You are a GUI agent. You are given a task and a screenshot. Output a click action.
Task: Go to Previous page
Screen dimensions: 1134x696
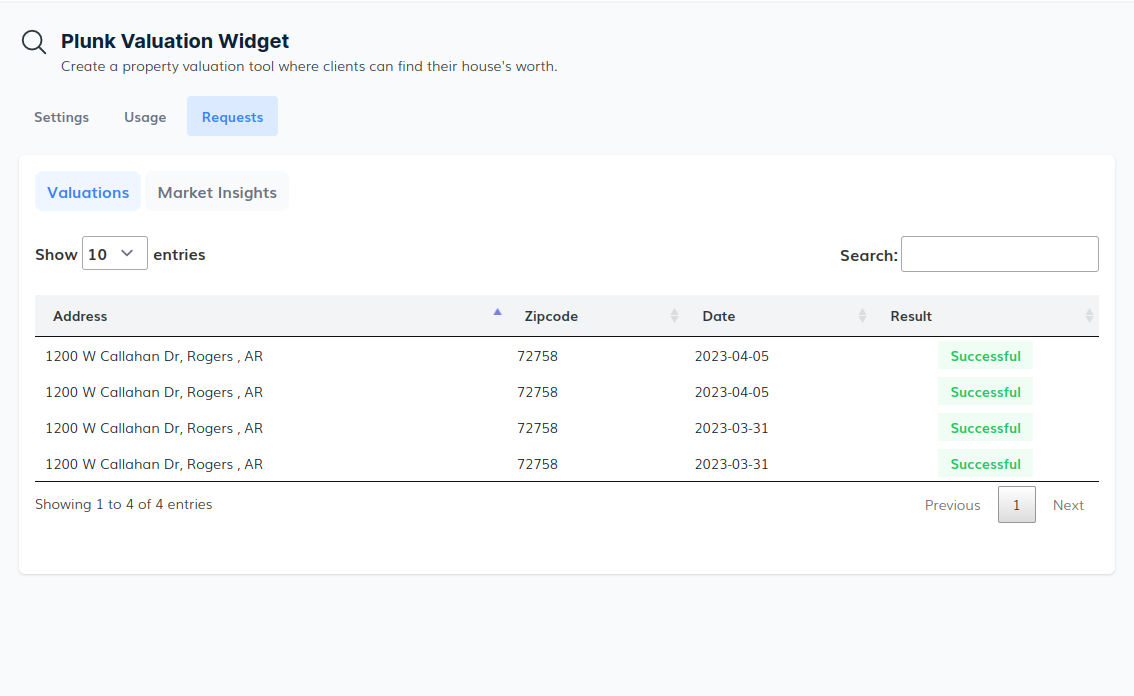(x=952, y=505)
